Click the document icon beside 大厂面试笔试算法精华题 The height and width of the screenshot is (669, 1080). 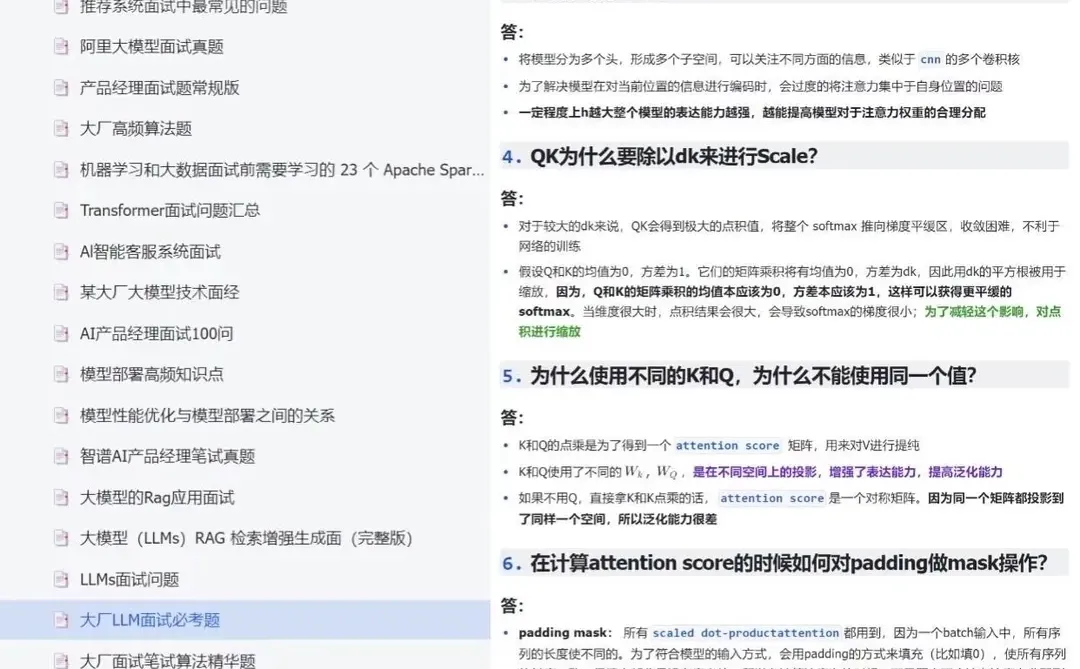[61, 660]
